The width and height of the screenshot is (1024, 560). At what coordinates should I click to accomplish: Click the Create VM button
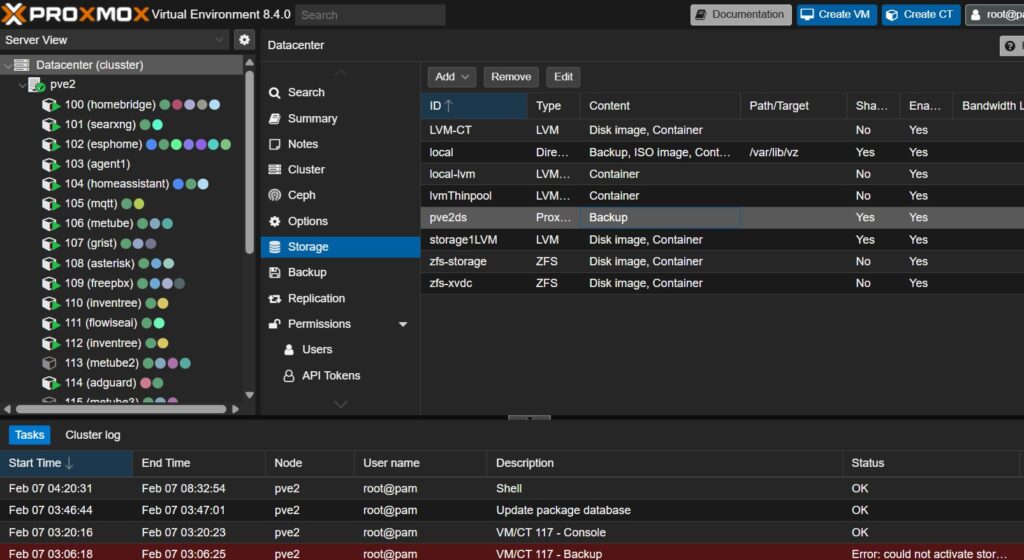click(836, 15)
